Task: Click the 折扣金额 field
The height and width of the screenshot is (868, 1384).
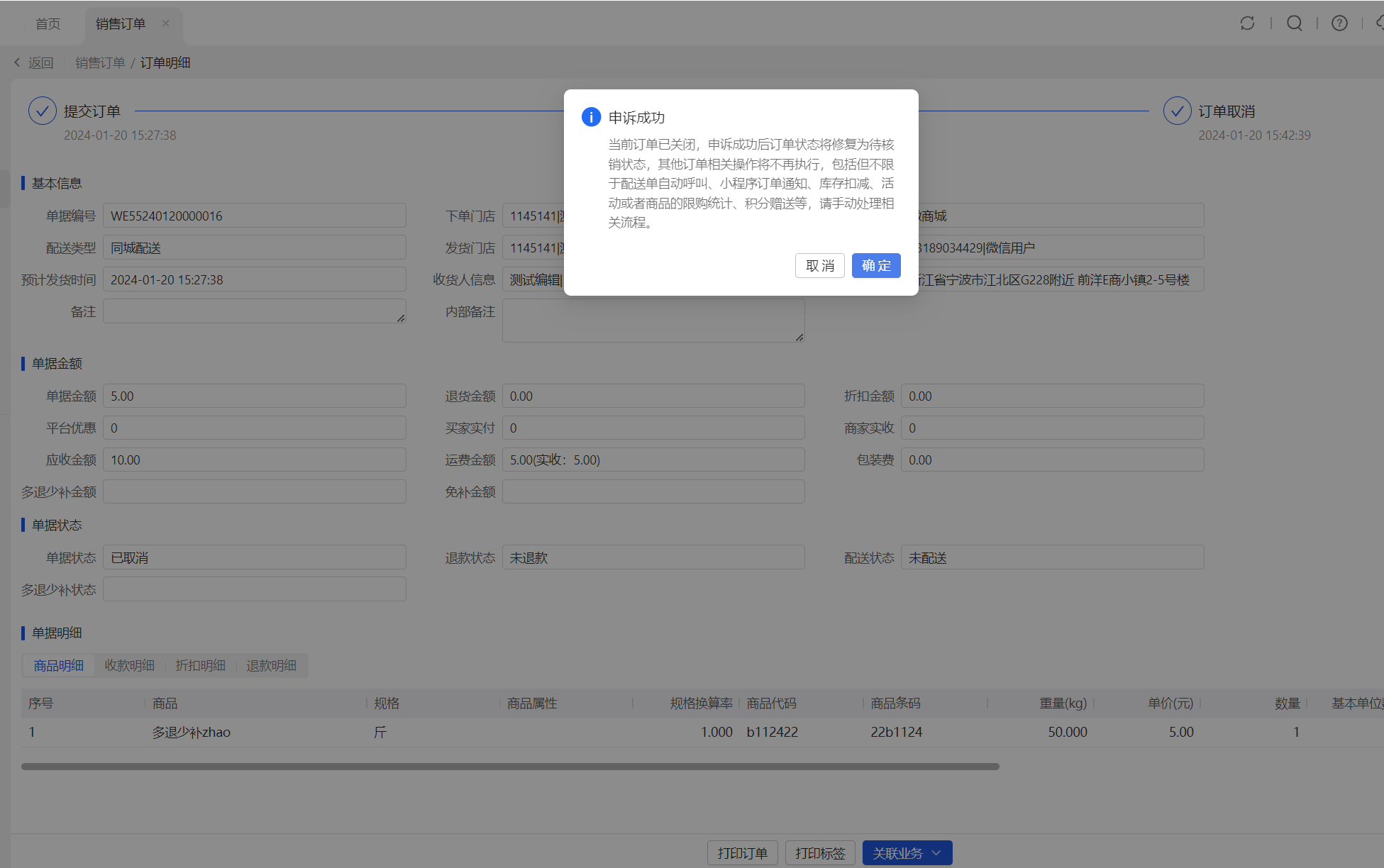Action: point(1053,396)
